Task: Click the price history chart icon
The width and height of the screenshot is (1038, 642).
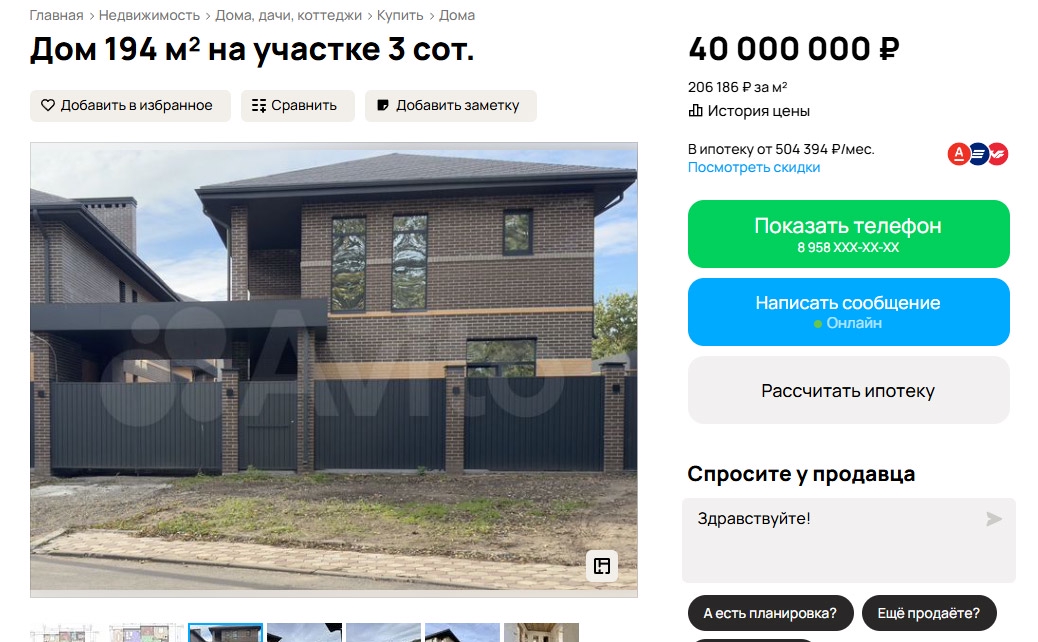Action: (x=695, y=111)
